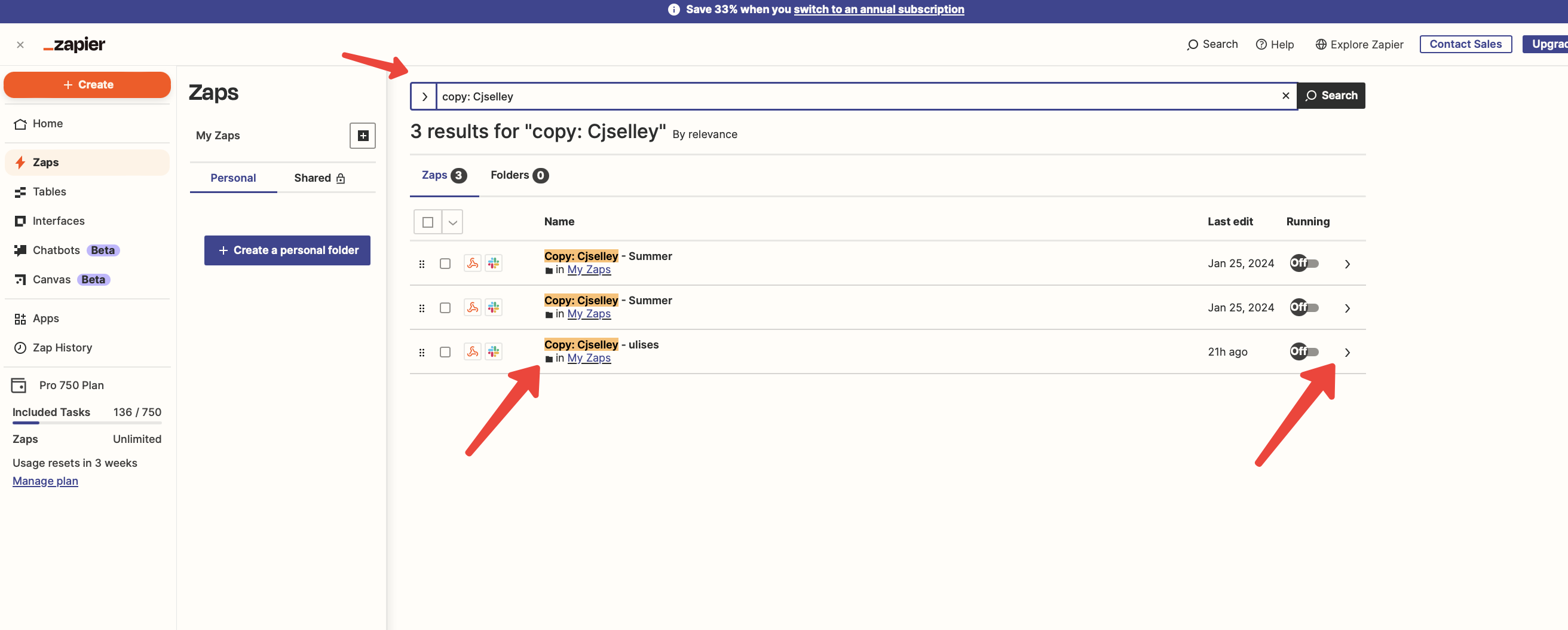Switch to the Personal tab
Image resolution: width=1568 pixels, height=630 pixels.
tap(233, 178)
